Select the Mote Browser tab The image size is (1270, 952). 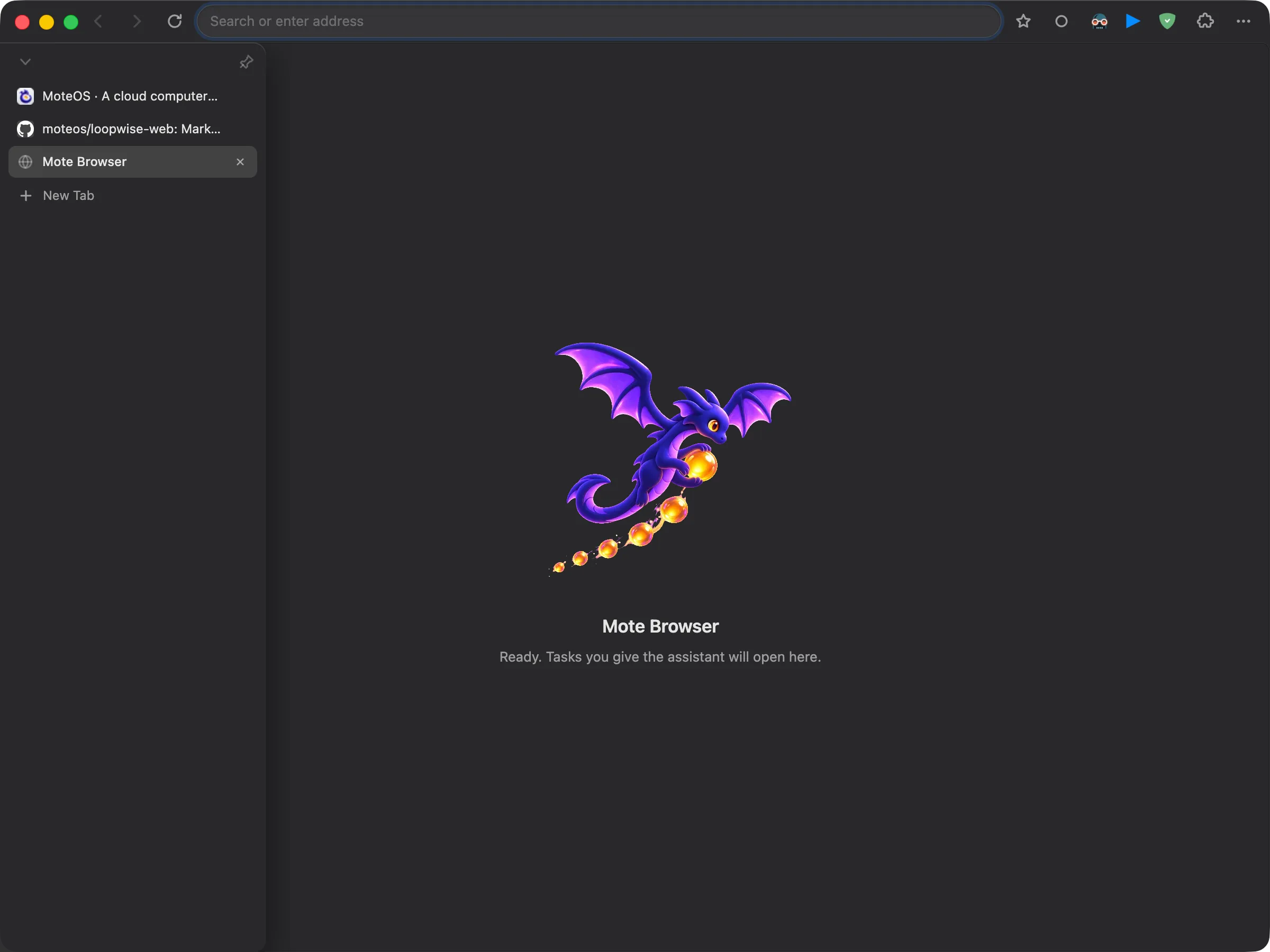coord(133,162)
